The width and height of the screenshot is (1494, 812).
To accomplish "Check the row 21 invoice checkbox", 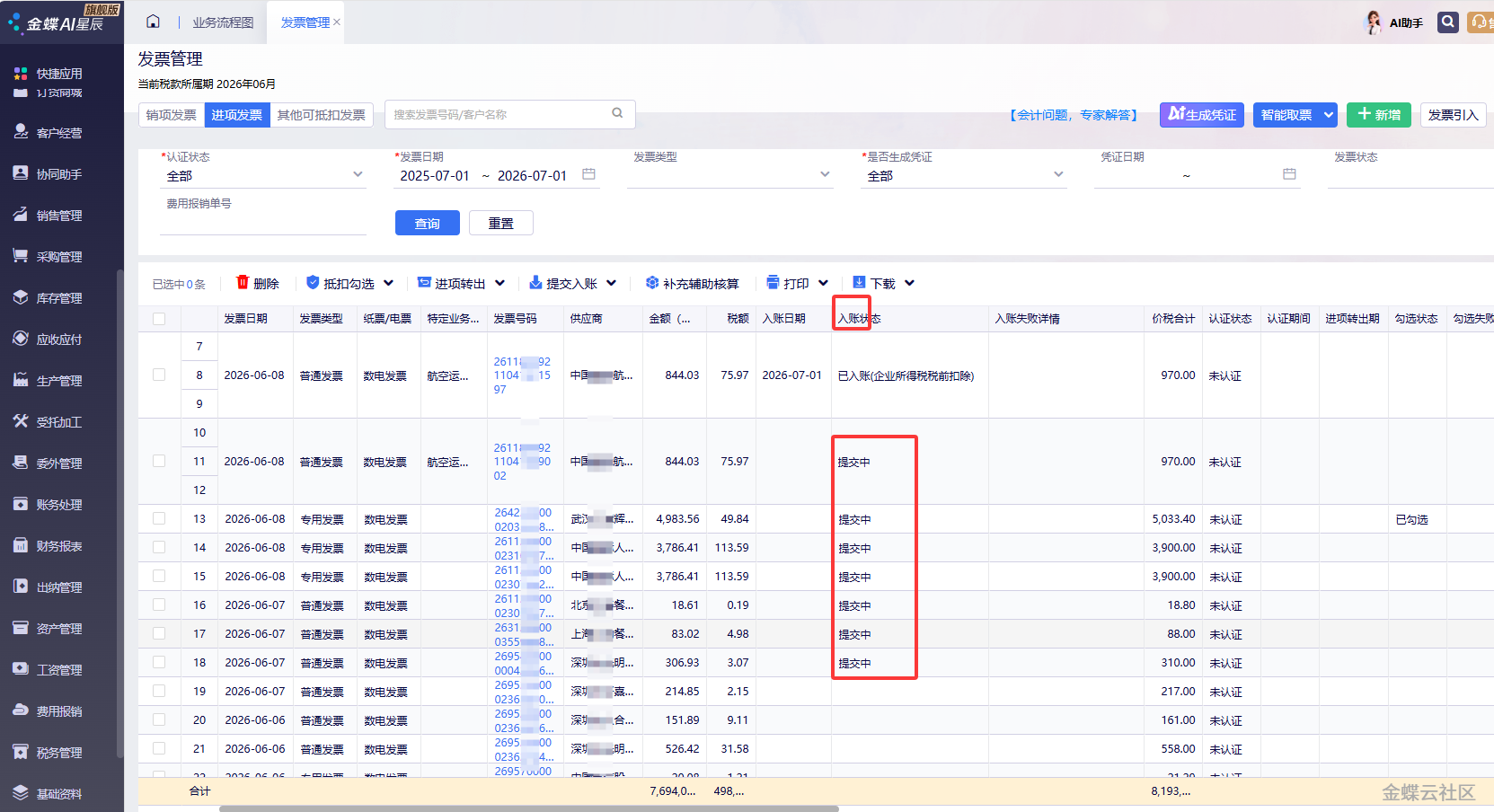I will 159,748.
